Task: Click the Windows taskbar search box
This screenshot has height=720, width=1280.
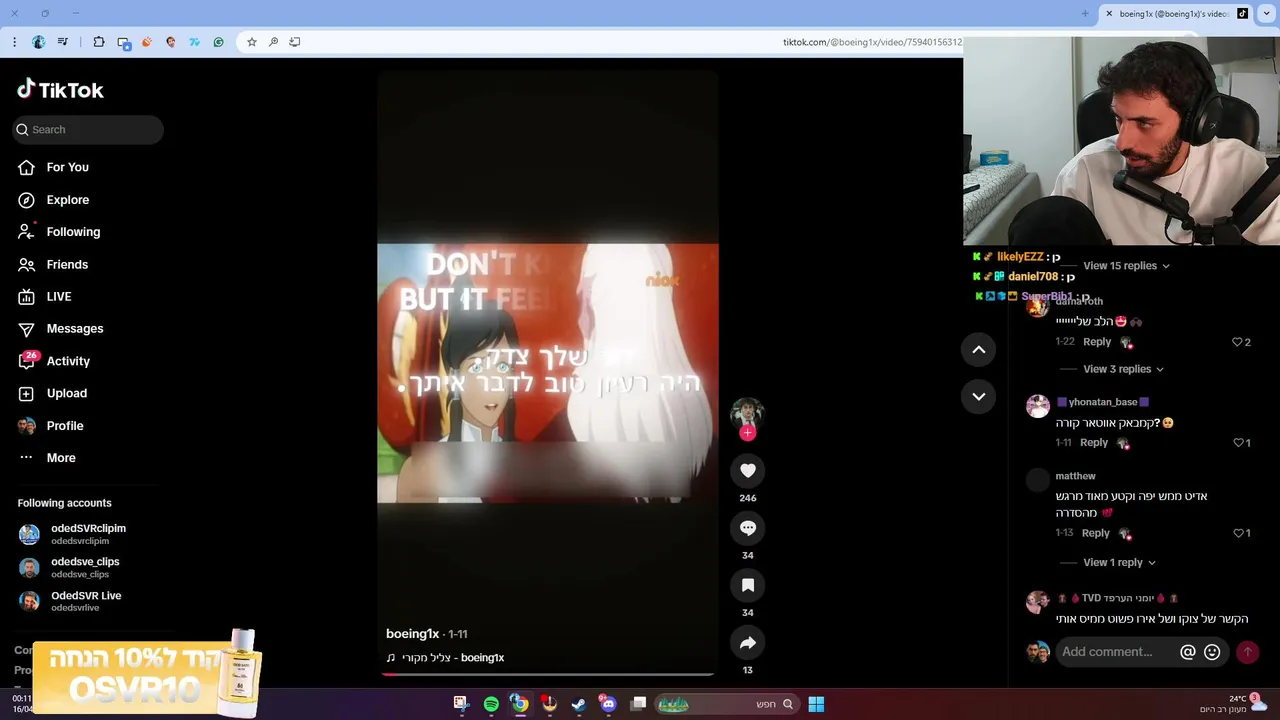Action: (x=727, y=704)
